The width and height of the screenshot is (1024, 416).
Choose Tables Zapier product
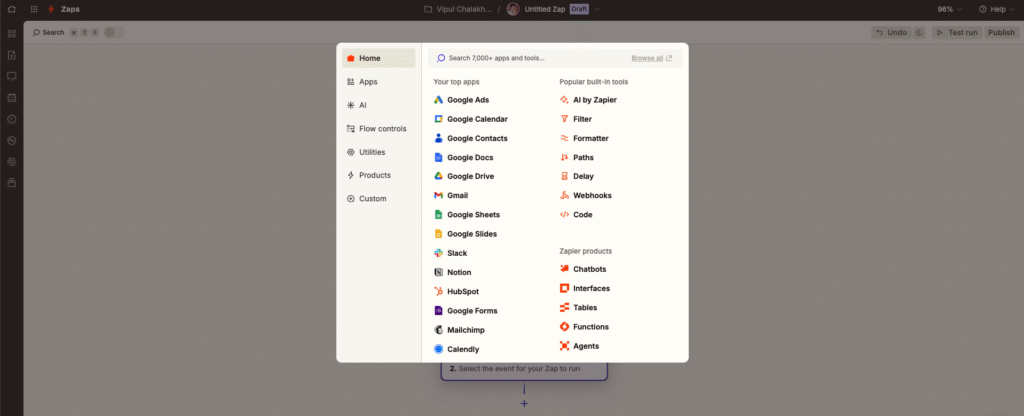pos(579,308)
